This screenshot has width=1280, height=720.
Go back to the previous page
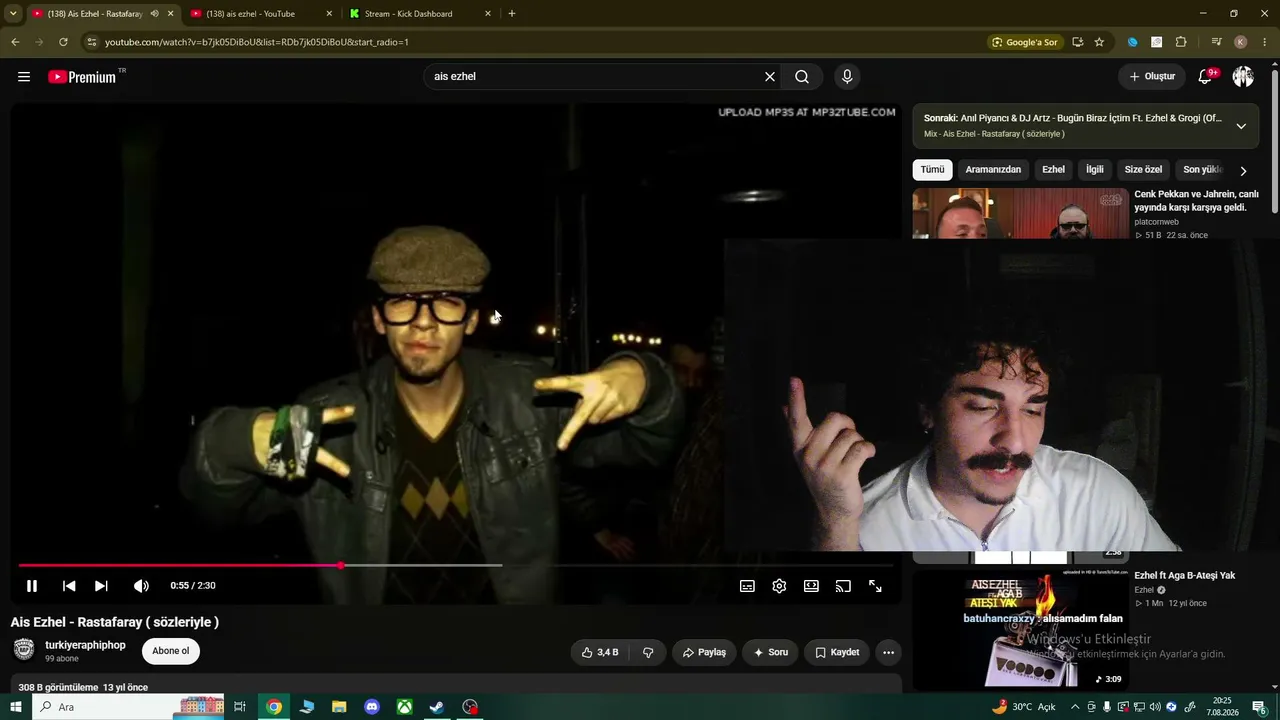15,42
